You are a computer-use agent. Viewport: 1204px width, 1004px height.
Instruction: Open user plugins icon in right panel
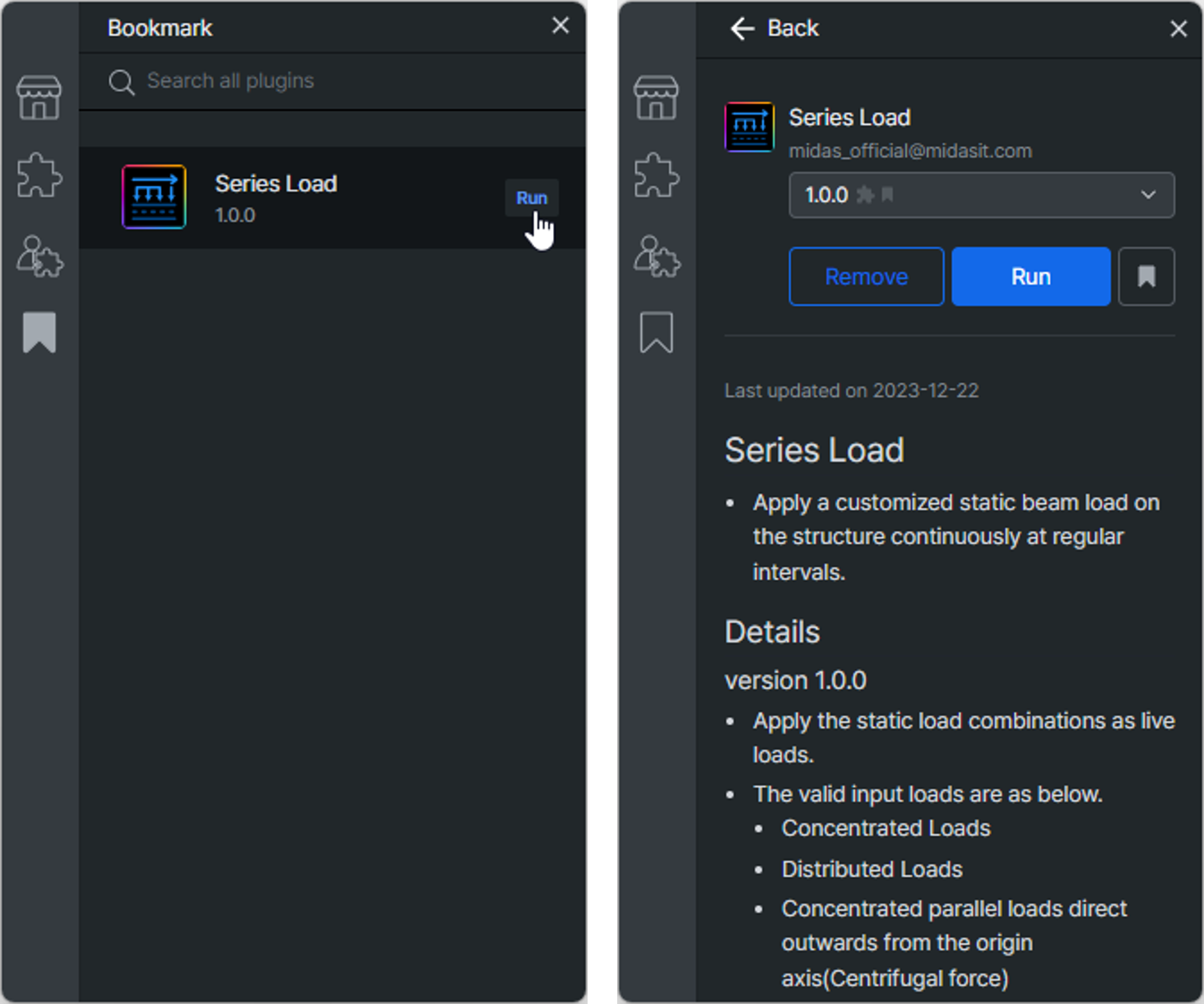click(656, 256)
